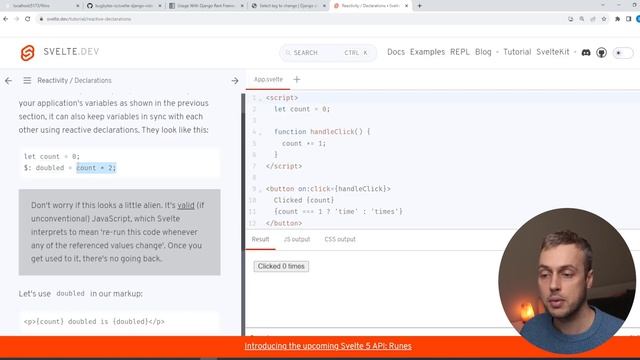Go to next tutorial chapter arrow
640x360 pixels.
tap(235, 81)
